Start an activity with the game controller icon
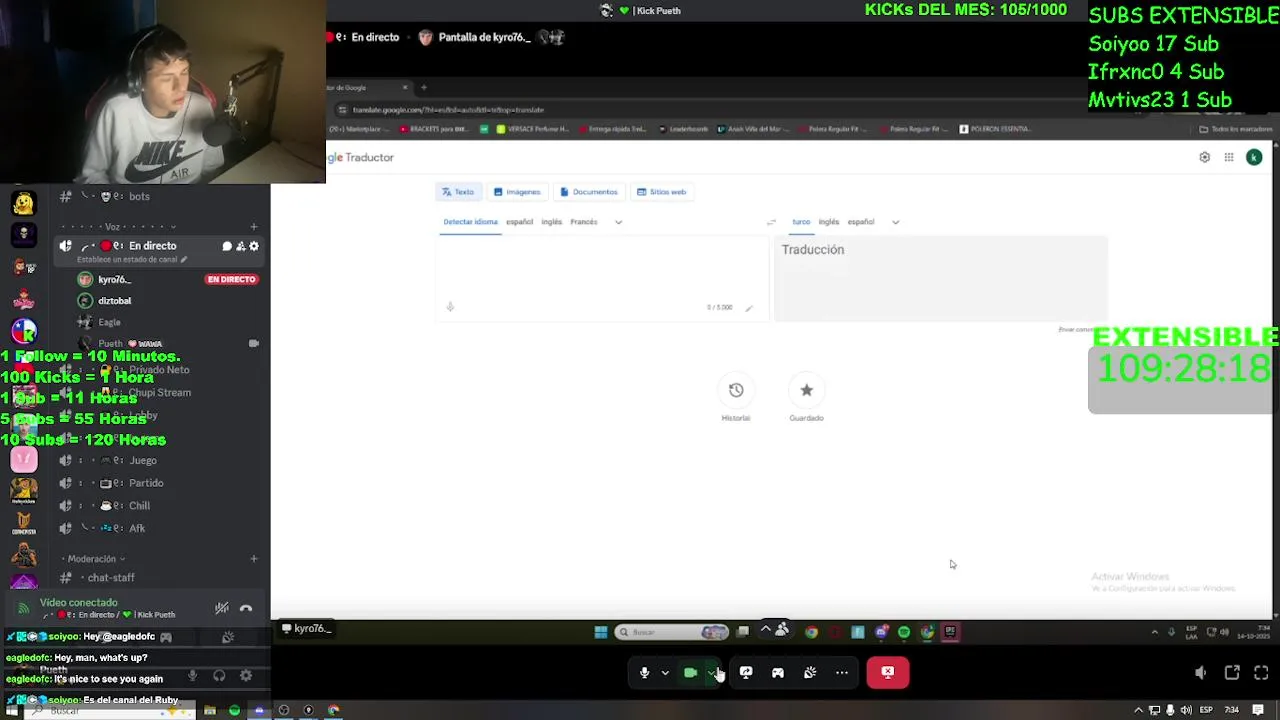 pyautogui.click(x=778, y=673)
